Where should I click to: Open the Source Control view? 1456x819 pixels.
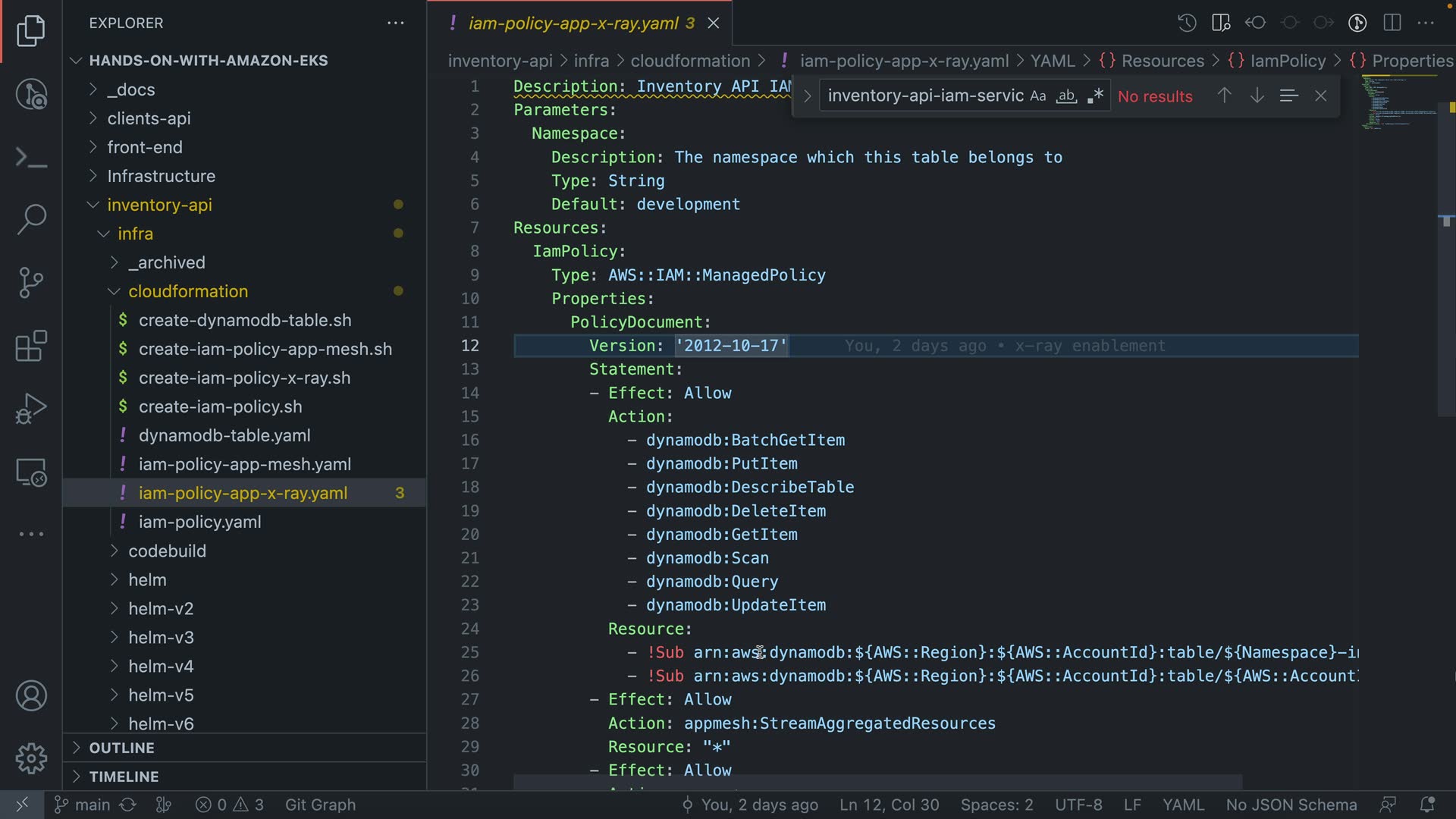click(x=31, y=283)
